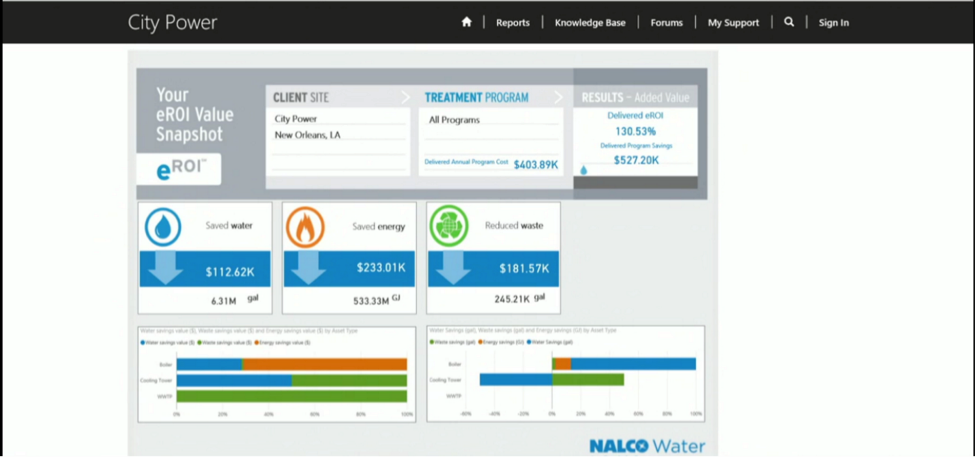The height and width of the screenshot is (457, 975).
Task: Click the small water droplet in Results panel
Action: click(x=584, y=170)
